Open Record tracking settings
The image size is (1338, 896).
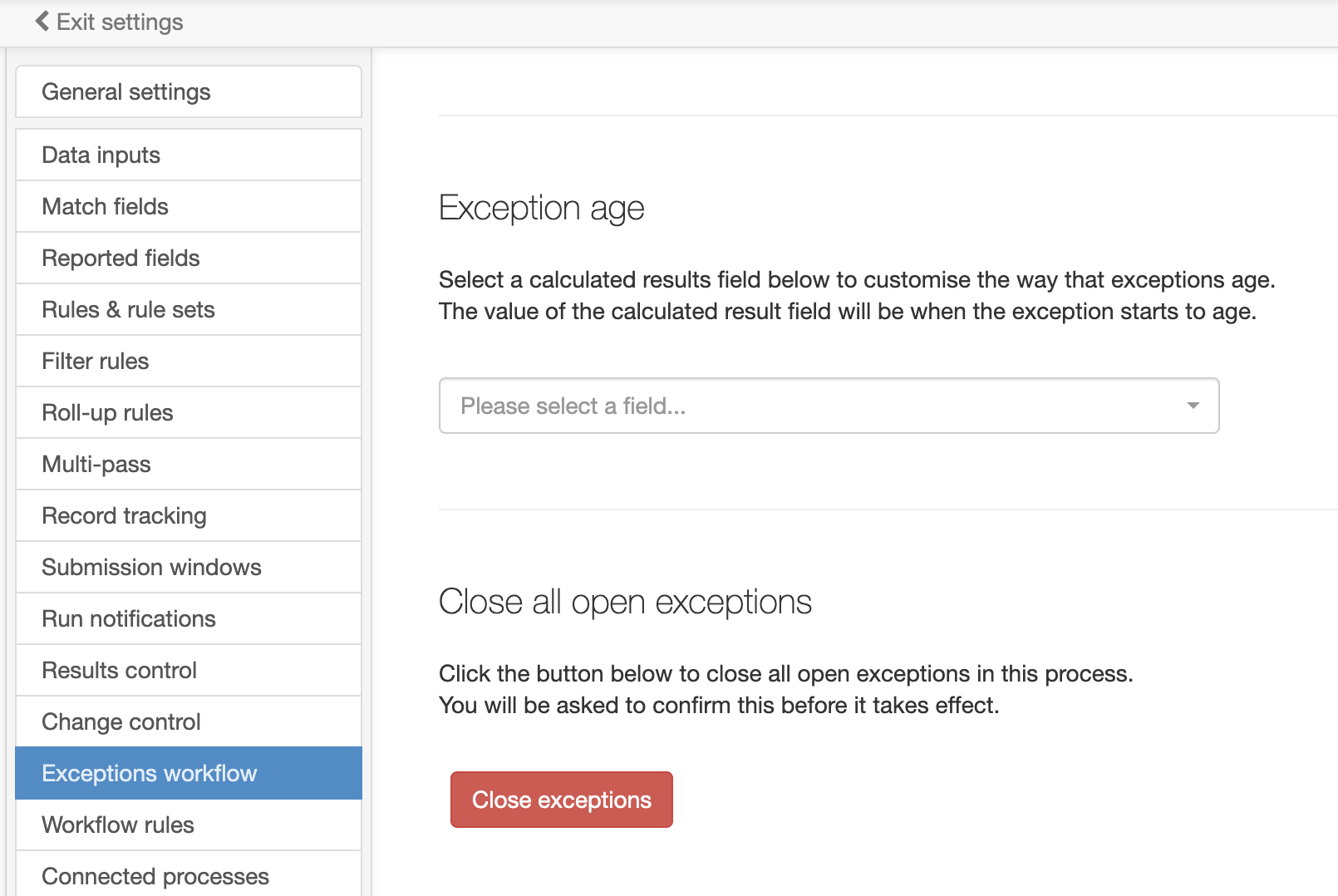click(189, 515)
